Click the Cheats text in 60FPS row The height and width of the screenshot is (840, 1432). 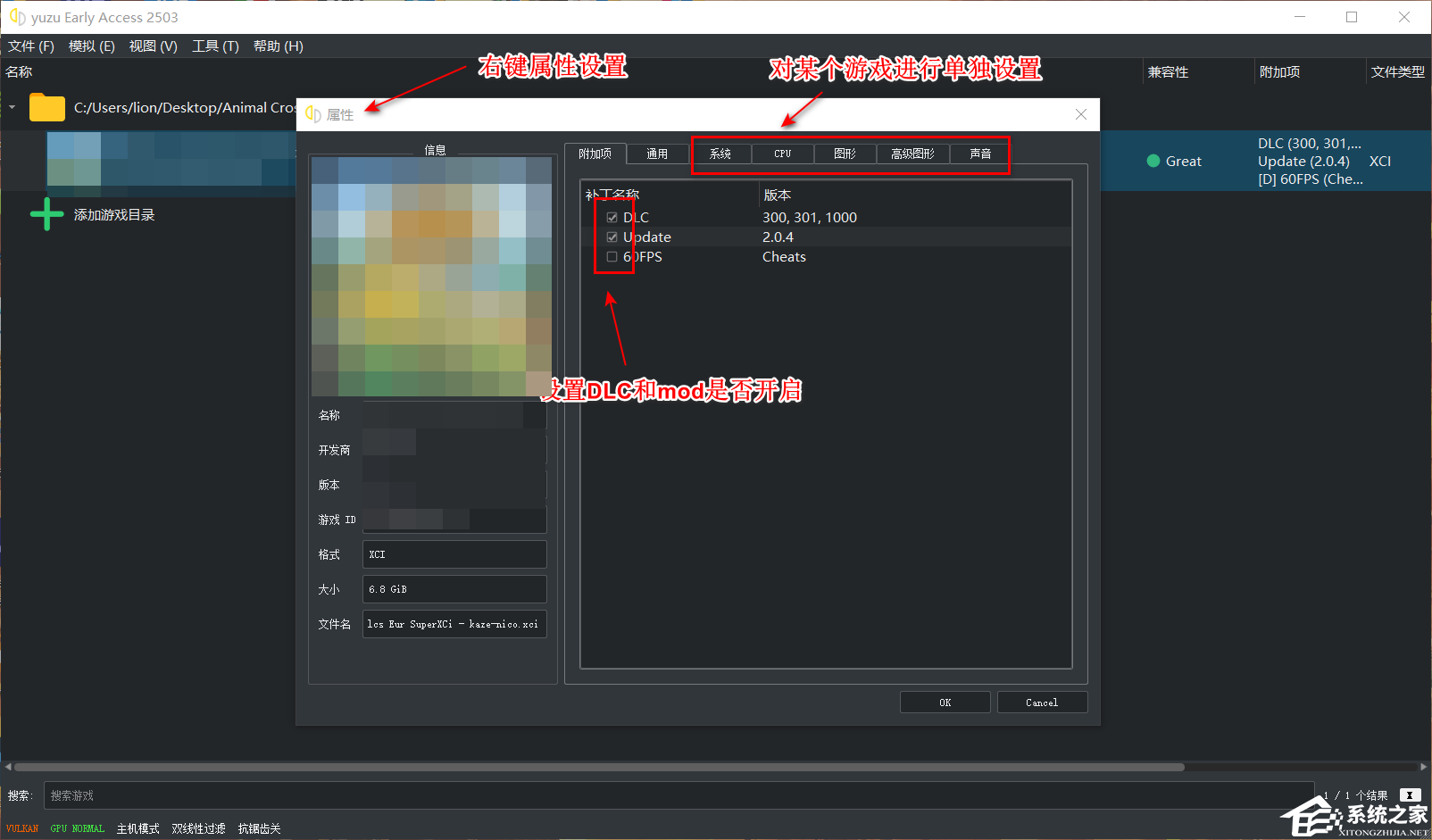[784, 256]
